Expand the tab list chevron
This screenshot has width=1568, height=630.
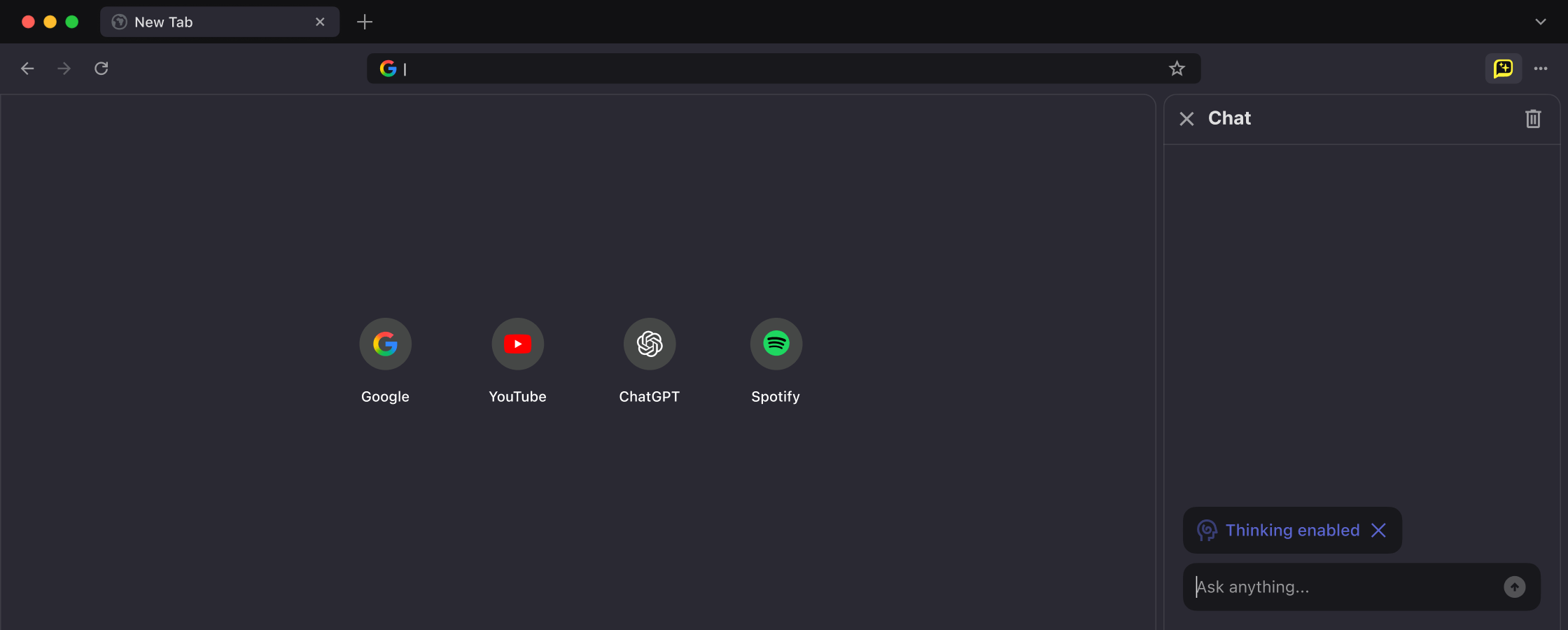click(x=1541, y=22)
